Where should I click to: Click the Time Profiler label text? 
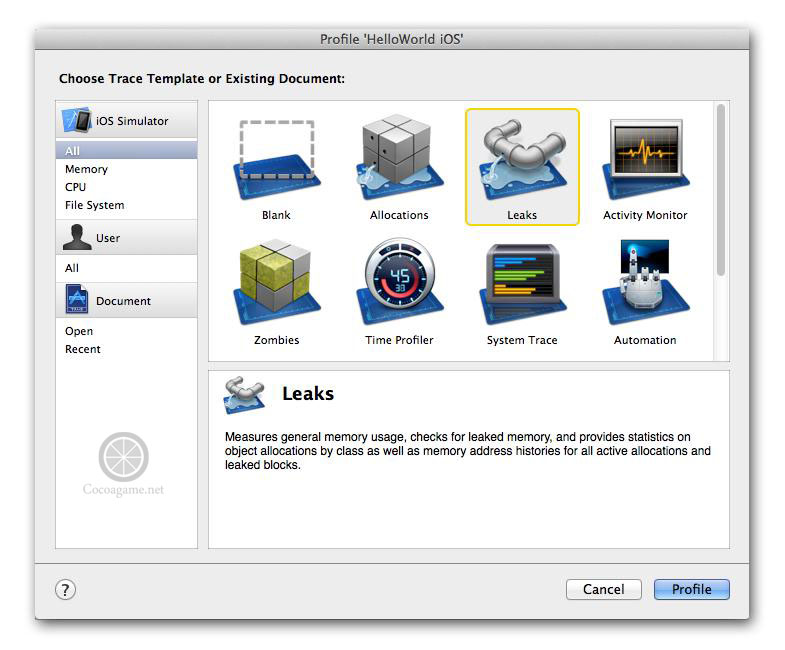coord(399,340)
